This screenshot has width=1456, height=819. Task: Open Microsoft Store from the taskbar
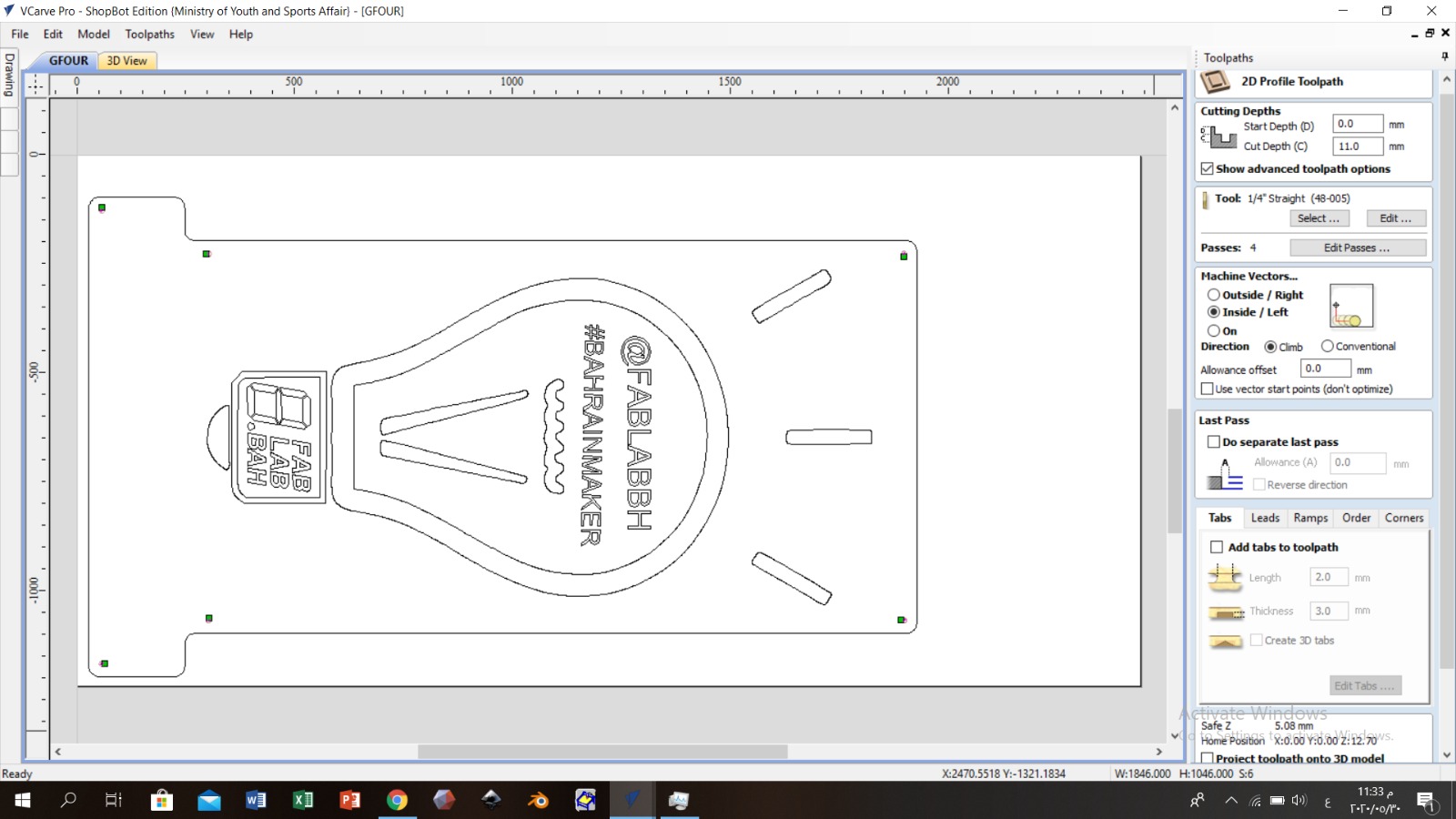[x=162, y=800]
